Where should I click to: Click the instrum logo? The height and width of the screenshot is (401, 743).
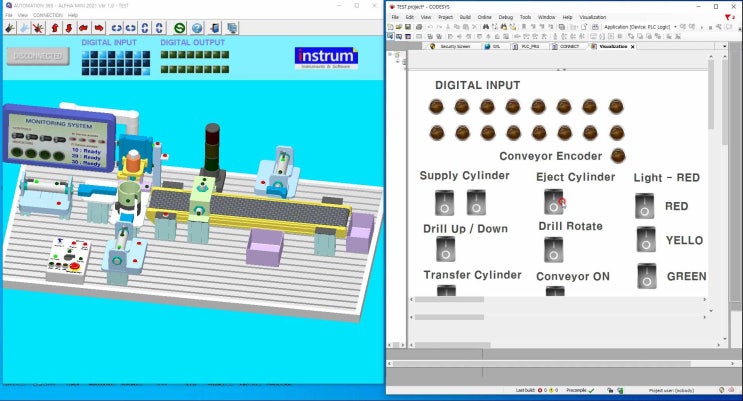326,57
